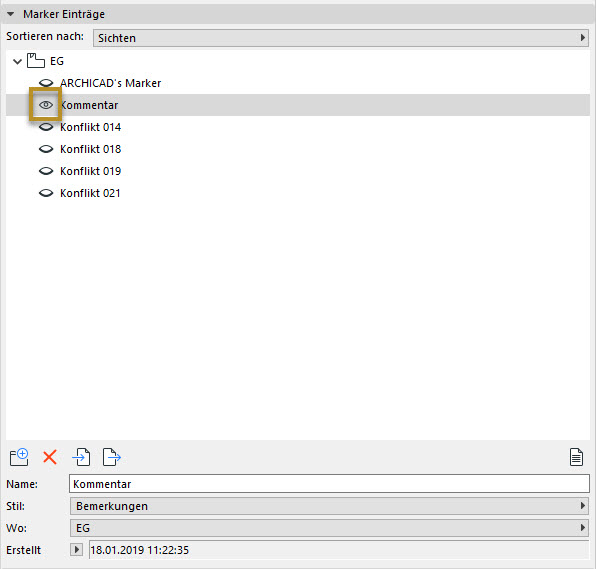Select the Konflikt 019 entry

tap(90, 171)
